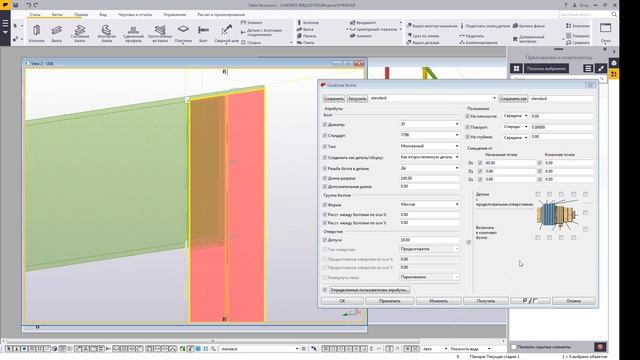Switch to the Сталь ribbon tab
640x360 pixels.
35,15
